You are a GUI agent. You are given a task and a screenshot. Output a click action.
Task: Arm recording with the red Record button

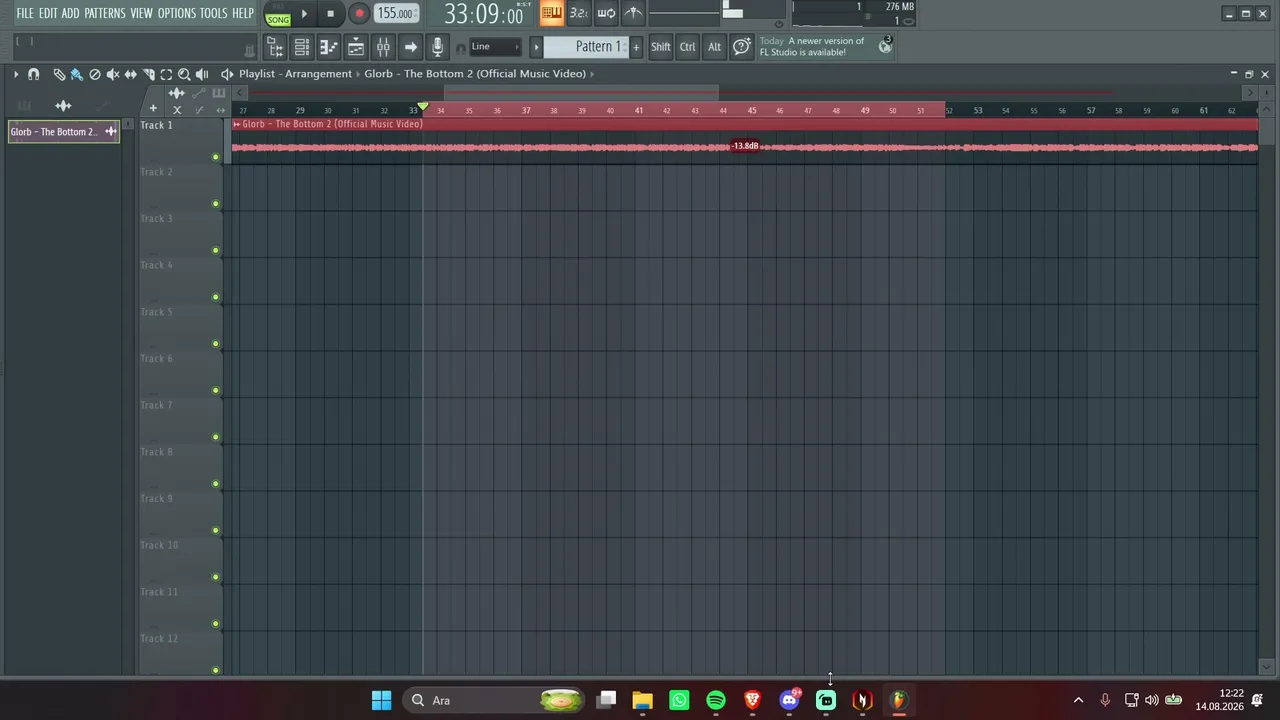359,14
